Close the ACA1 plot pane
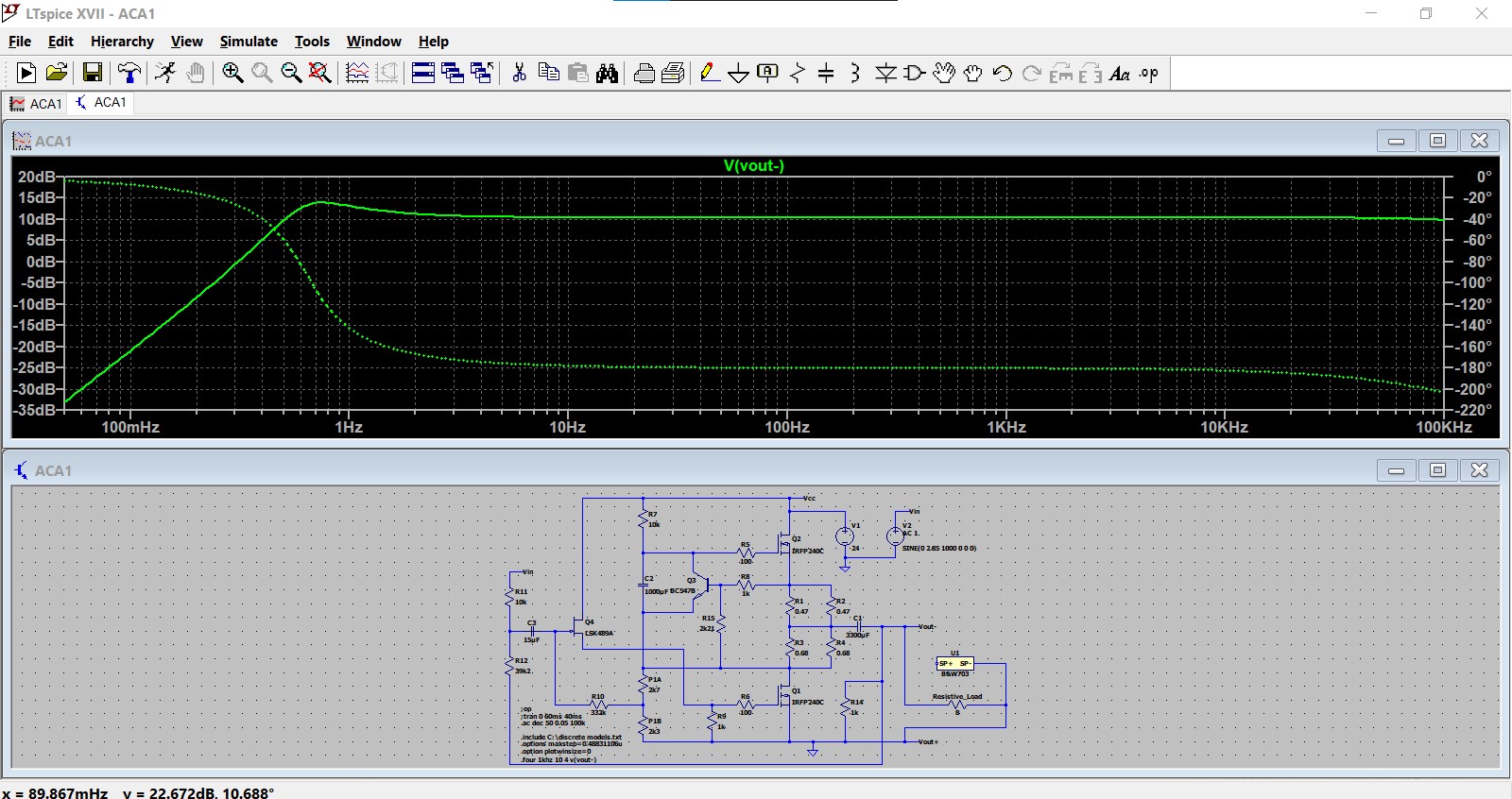 pyautogui.click(x=1479, y=141)
